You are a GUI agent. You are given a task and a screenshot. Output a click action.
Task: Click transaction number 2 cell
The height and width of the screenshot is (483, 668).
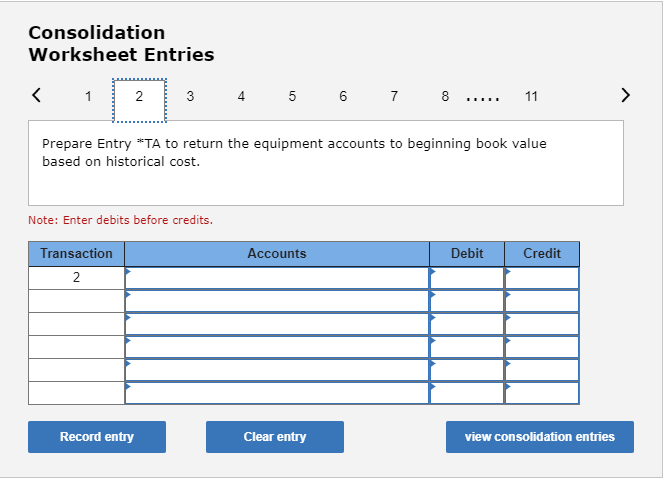click(x=76, y=278)
